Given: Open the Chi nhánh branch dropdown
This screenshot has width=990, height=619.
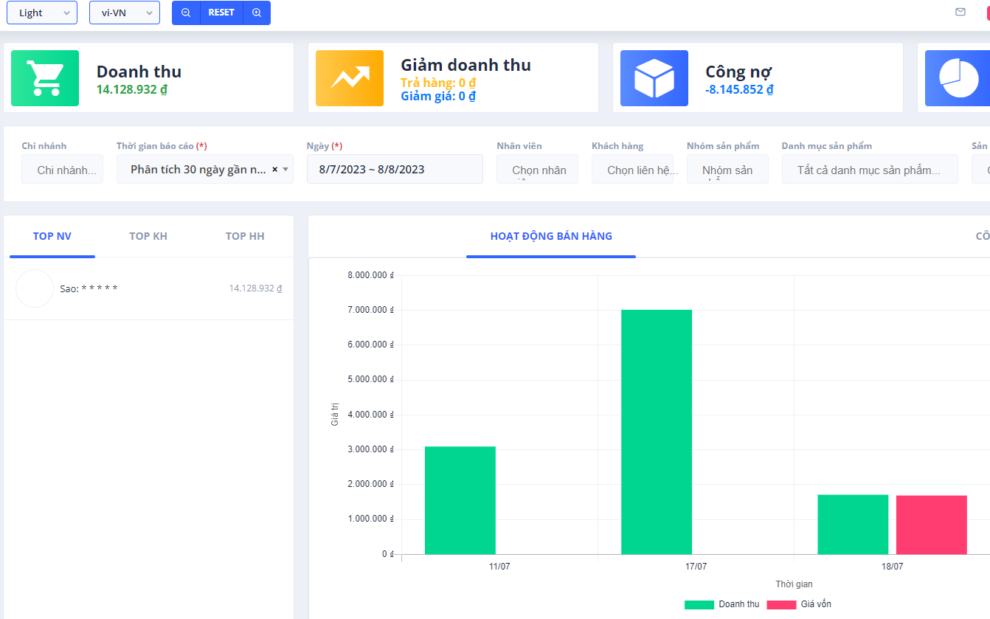Looking at the screenshot, I should point(62,170).
